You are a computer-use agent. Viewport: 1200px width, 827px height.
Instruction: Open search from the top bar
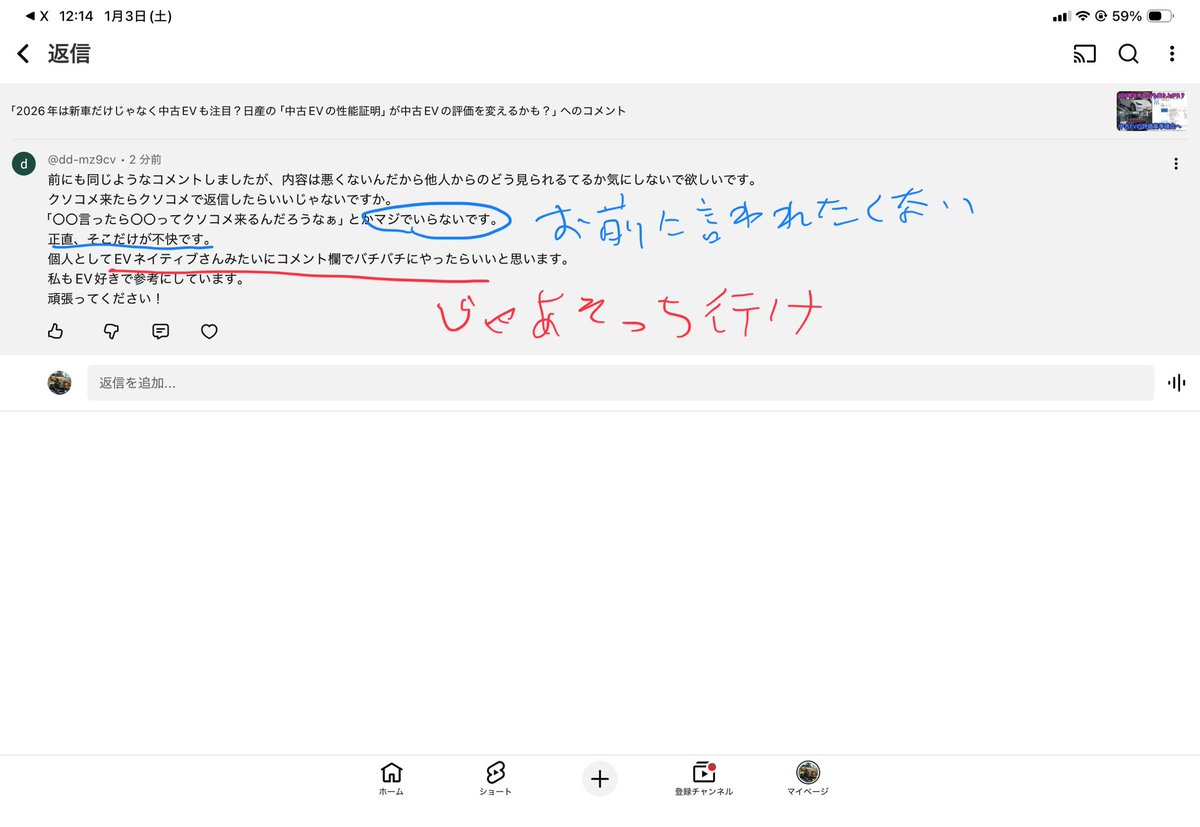click(1129, 55)
